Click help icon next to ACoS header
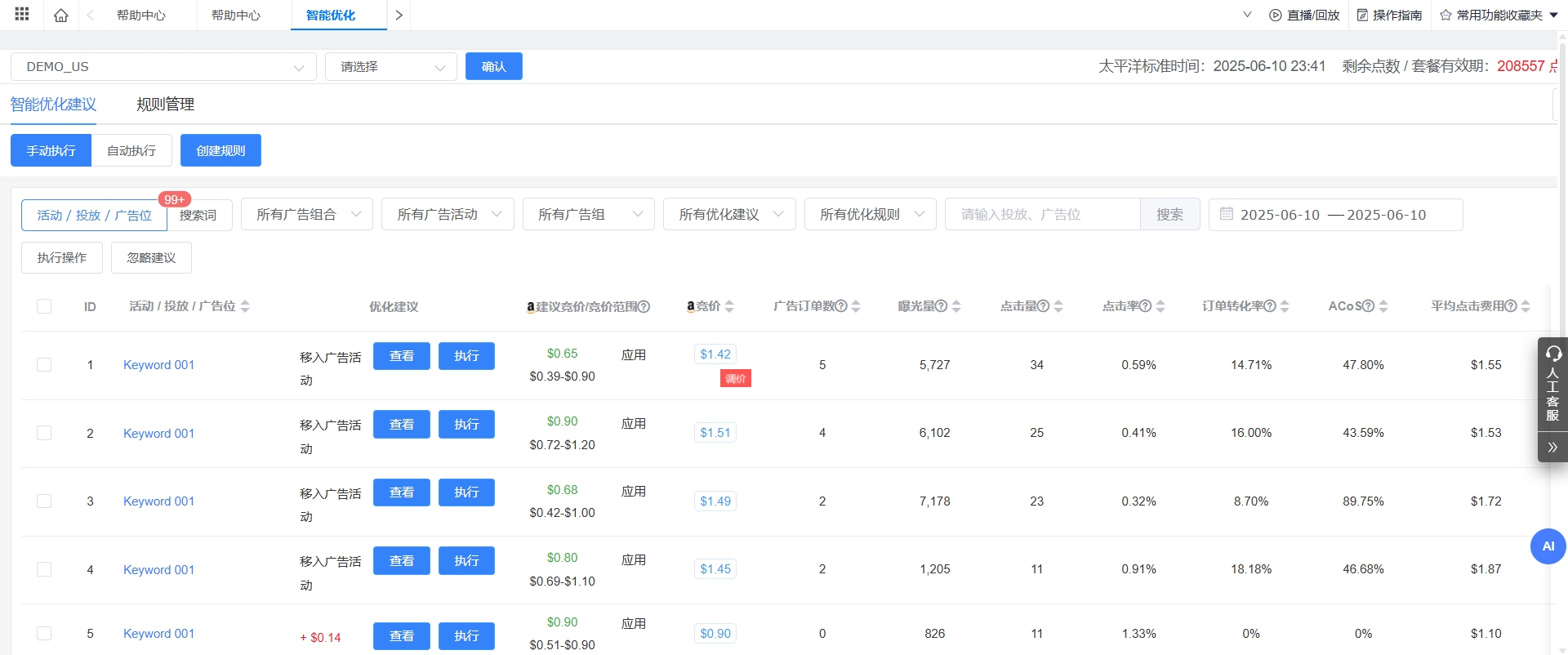The height and width of the screenshot is (655, 1568). tap(1369, 306)
